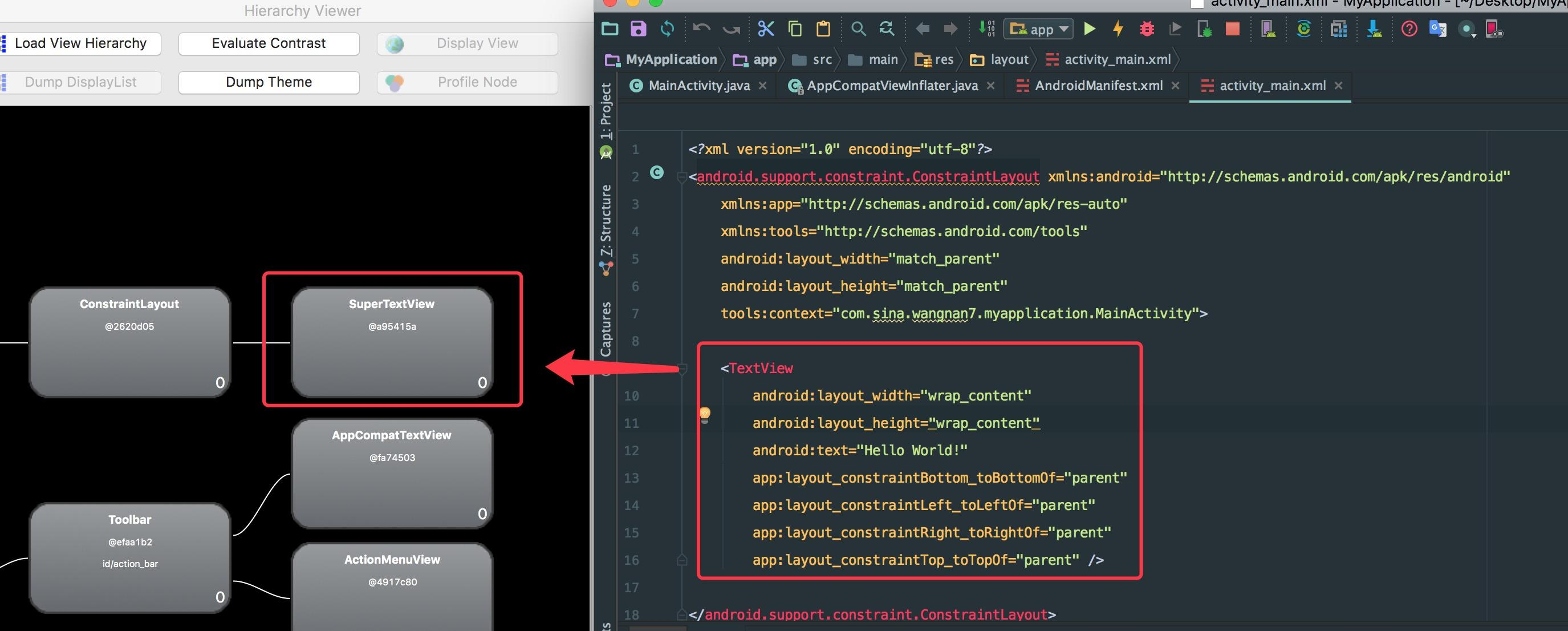This screenshot has height=631, width=1568.
Task: Click the Cut scissors icon
Action: pos(766,29)
